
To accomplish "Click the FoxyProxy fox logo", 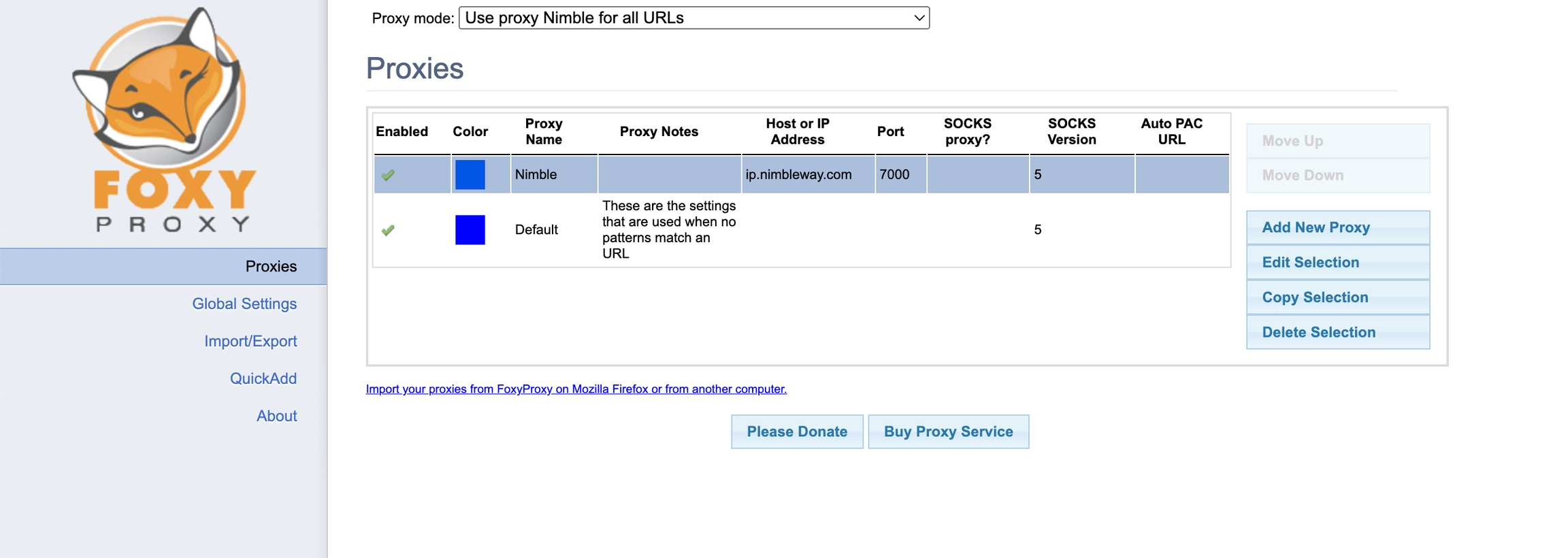I will tap(163, 119).
